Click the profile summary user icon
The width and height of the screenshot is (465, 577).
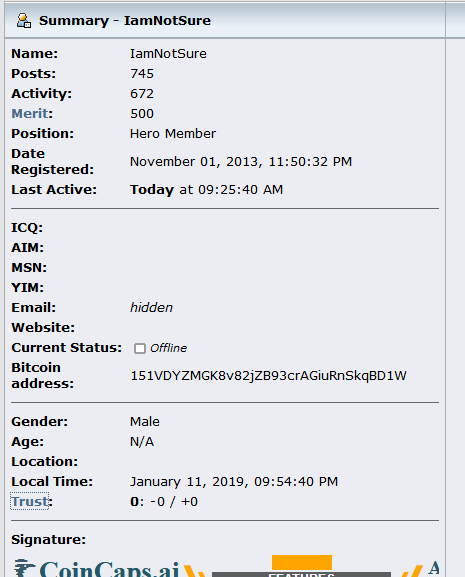[24, 21]
